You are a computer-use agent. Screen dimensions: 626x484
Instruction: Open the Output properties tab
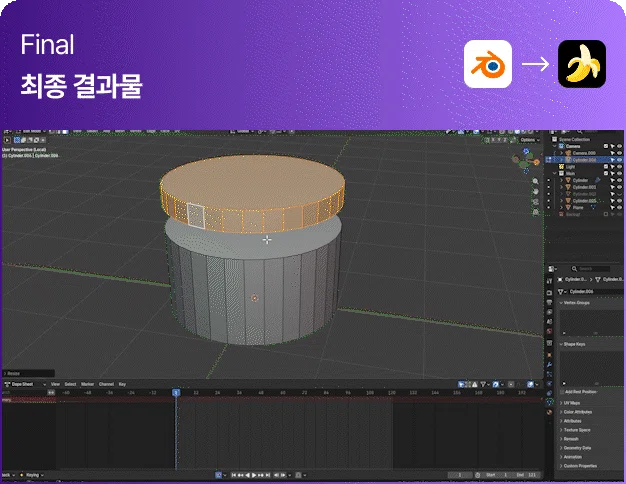(549, 302)
